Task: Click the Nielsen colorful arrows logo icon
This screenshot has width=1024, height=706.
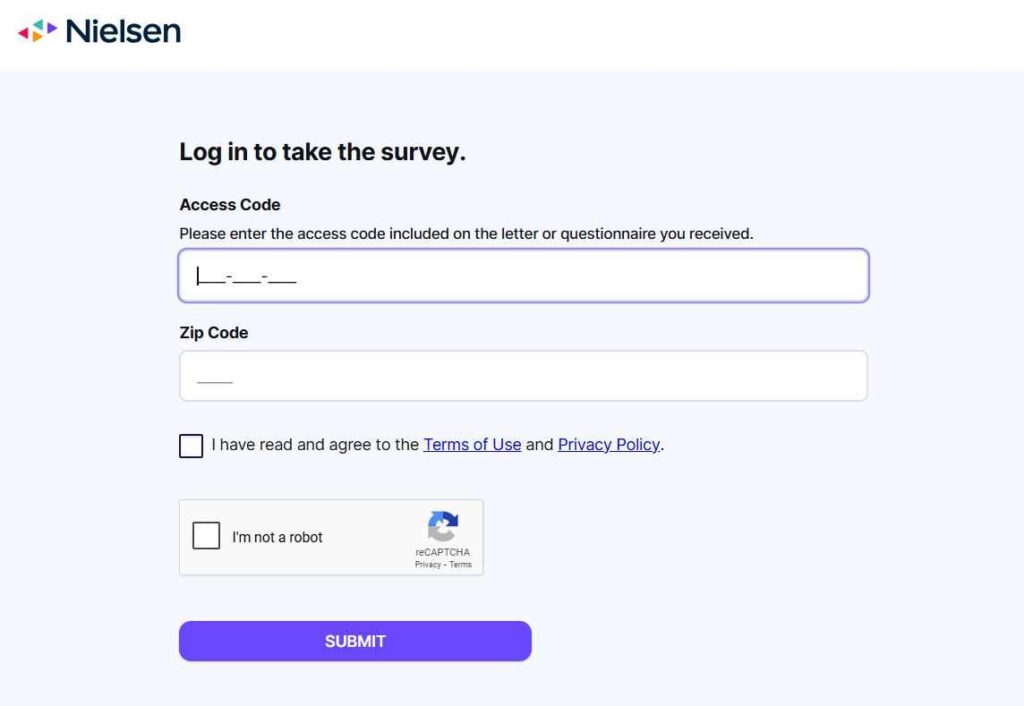Action: tap(37, 31)
